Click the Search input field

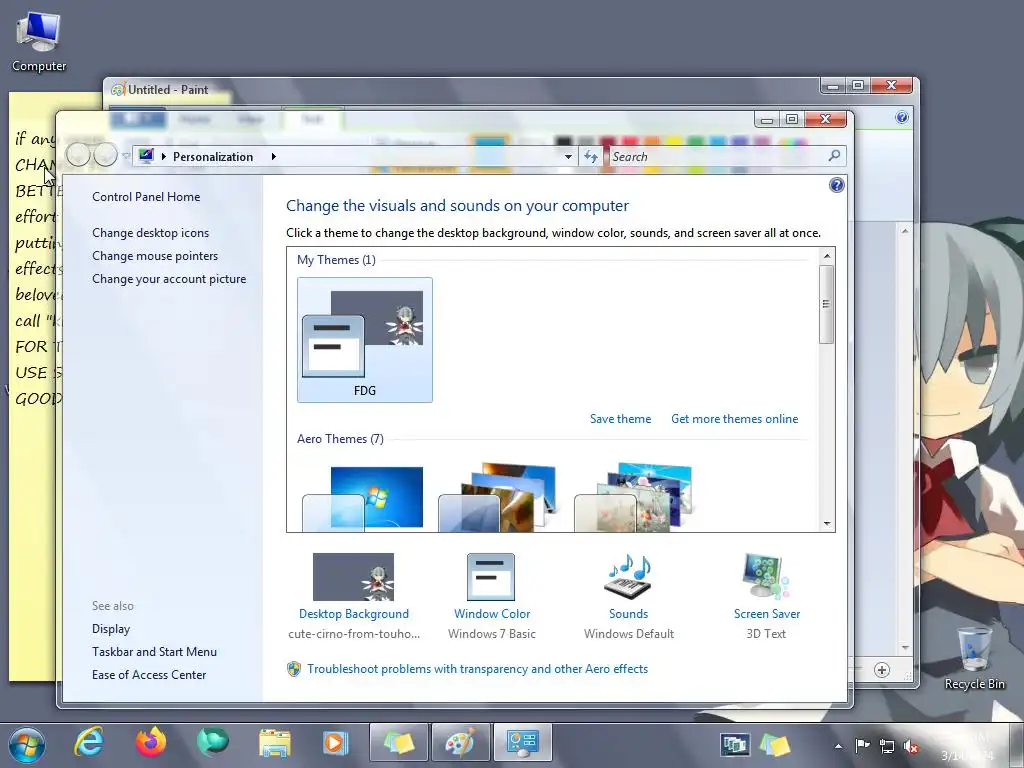tap(718, 157)
